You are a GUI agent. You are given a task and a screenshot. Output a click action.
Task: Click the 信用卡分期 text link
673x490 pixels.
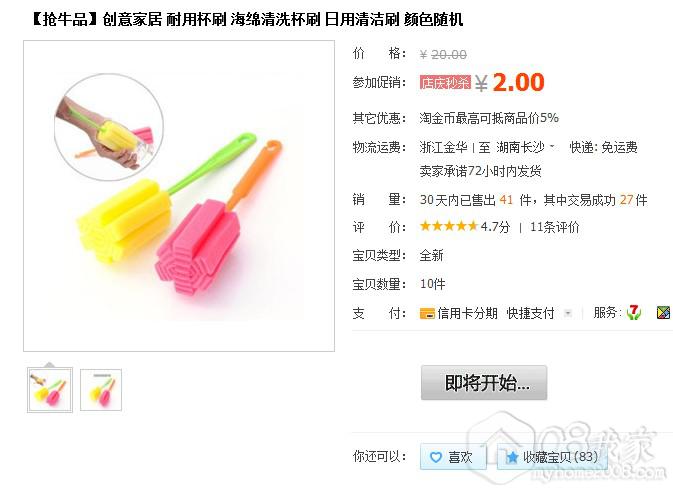467,313
